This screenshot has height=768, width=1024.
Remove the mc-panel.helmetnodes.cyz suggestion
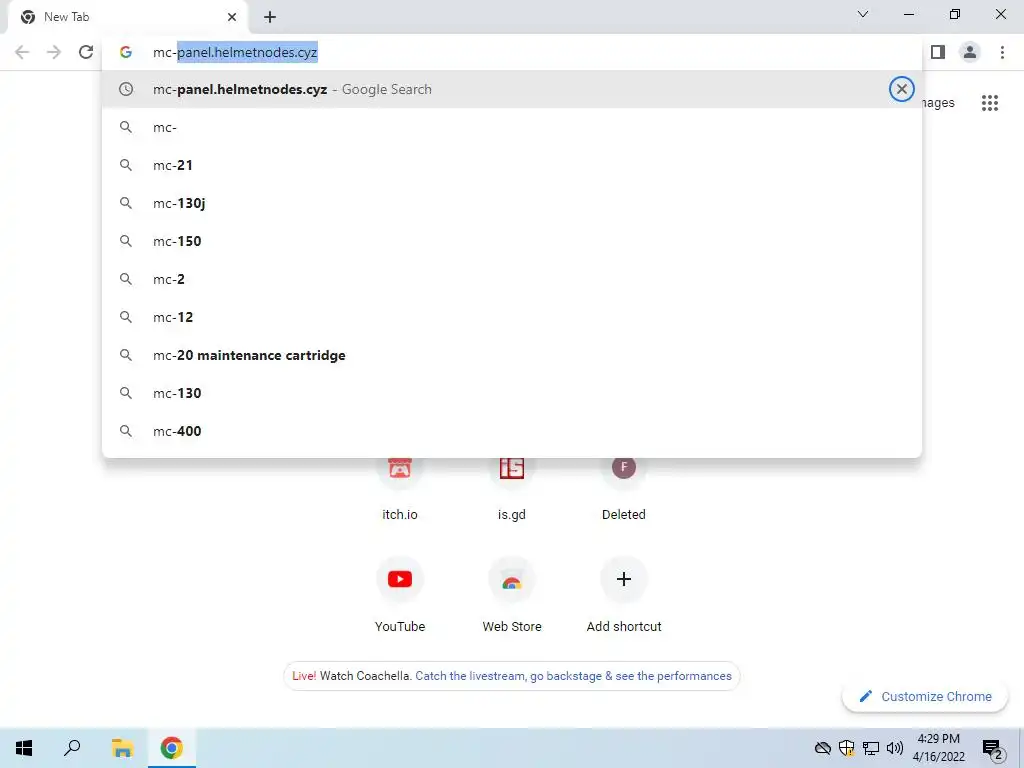901,89
